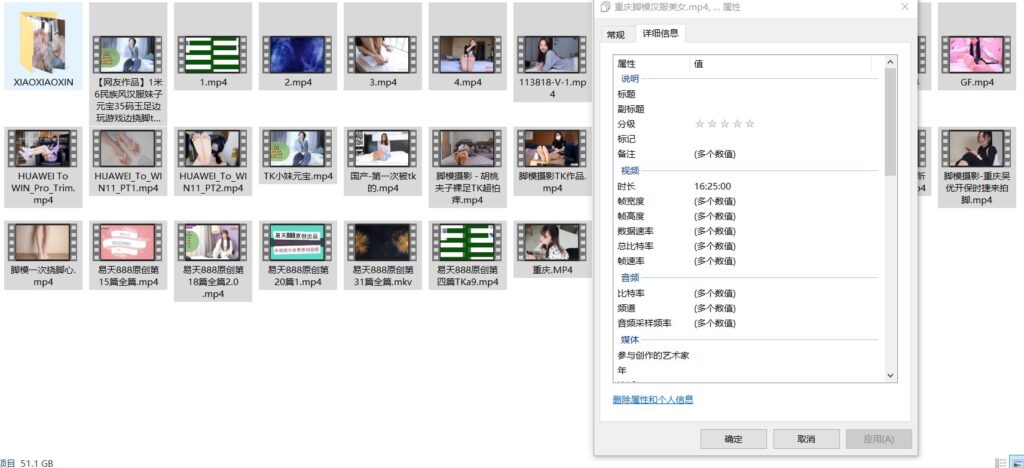Image resolution: width=1024 pixels, height=468 pixels.
Task: Select the 2.mp4 video file
Action: coord(297,54)
